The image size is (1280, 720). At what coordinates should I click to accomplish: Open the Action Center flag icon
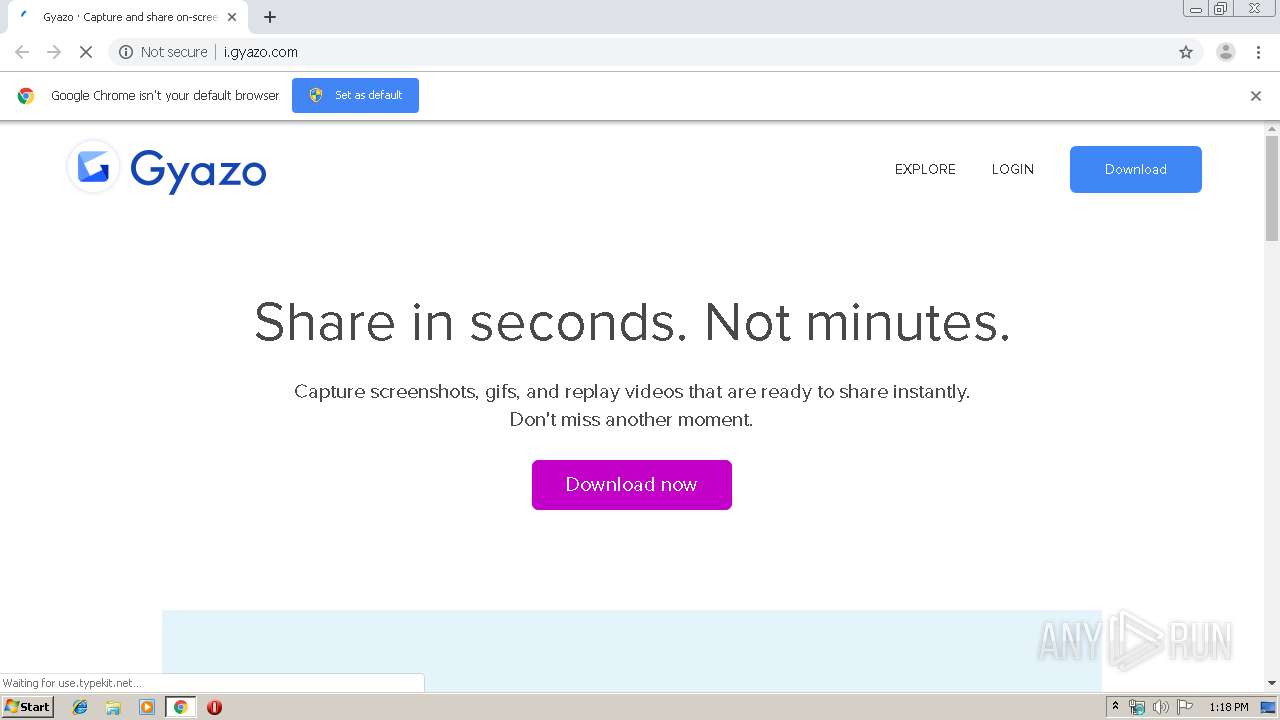tap(1185, 707)
